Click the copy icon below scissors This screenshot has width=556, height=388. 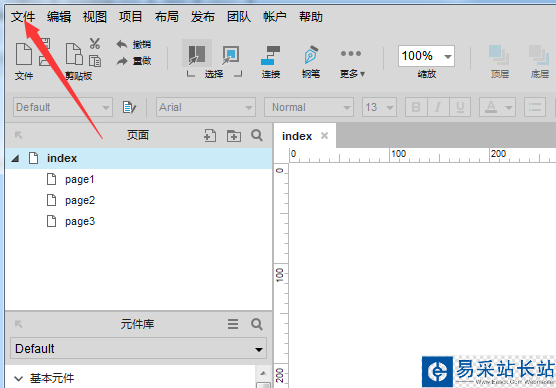95,61
